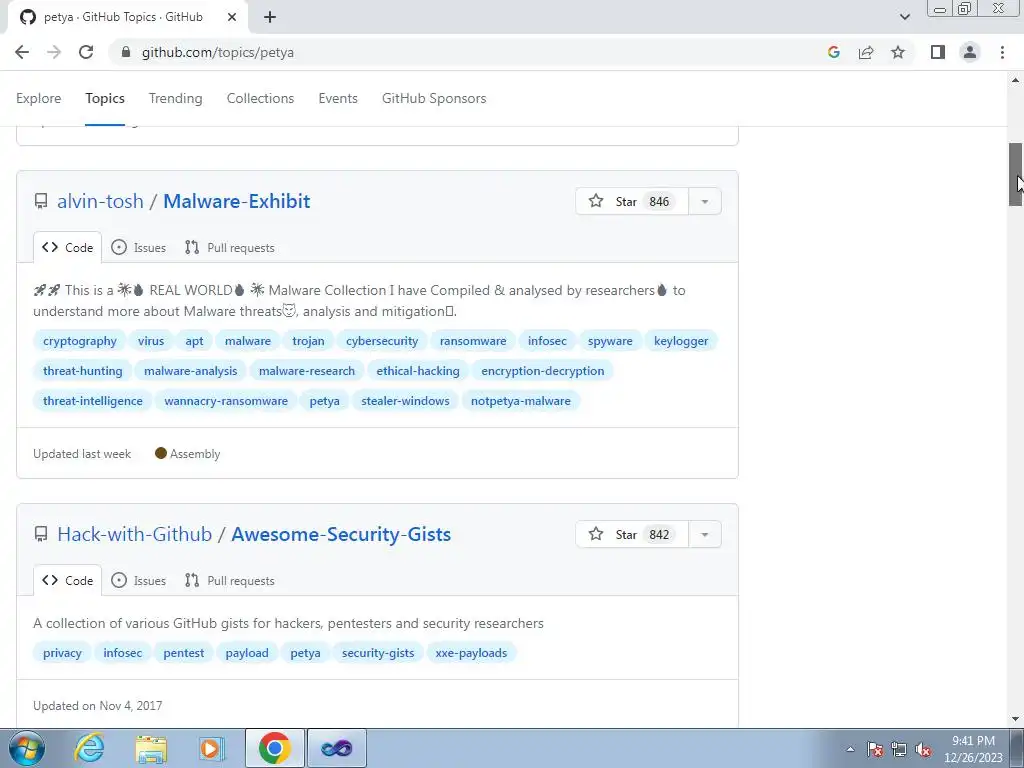Click the taskbar clock showing 9:41 PM
Screen dimensions: 1024x768
pos(973,748)
